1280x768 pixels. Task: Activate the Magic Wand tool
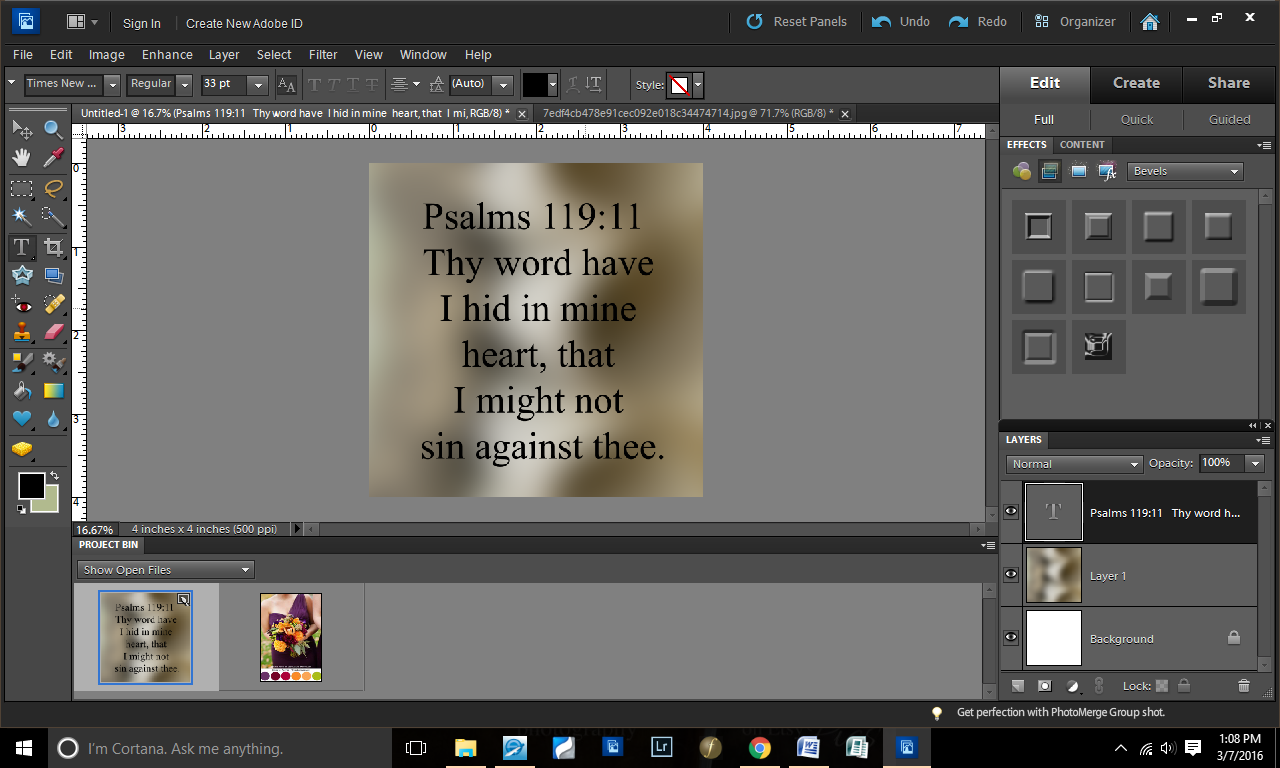click(22, 216)
